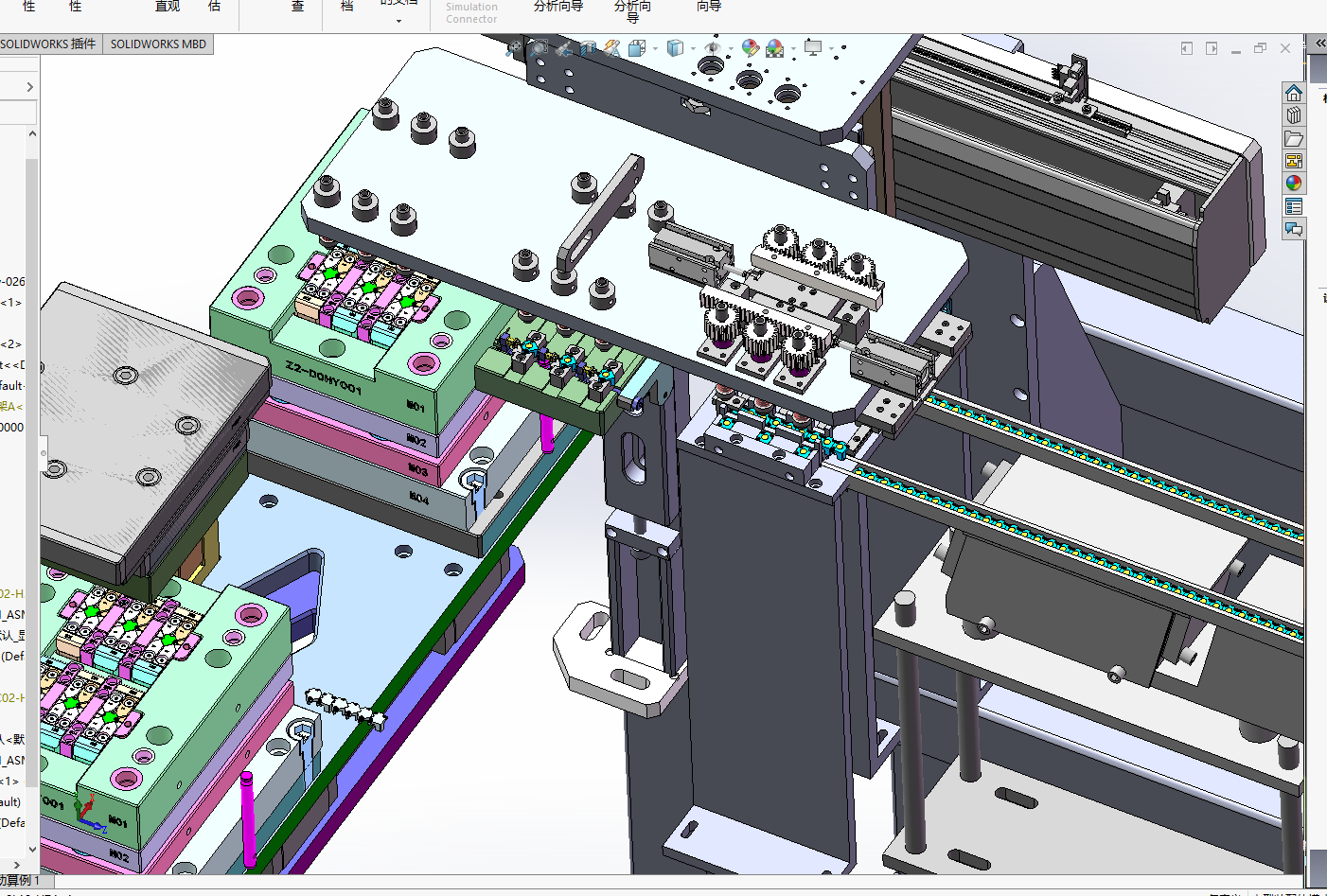Expand the feature tree panel chevron
Screen dimensions: 1327x896
pos(29,87)
